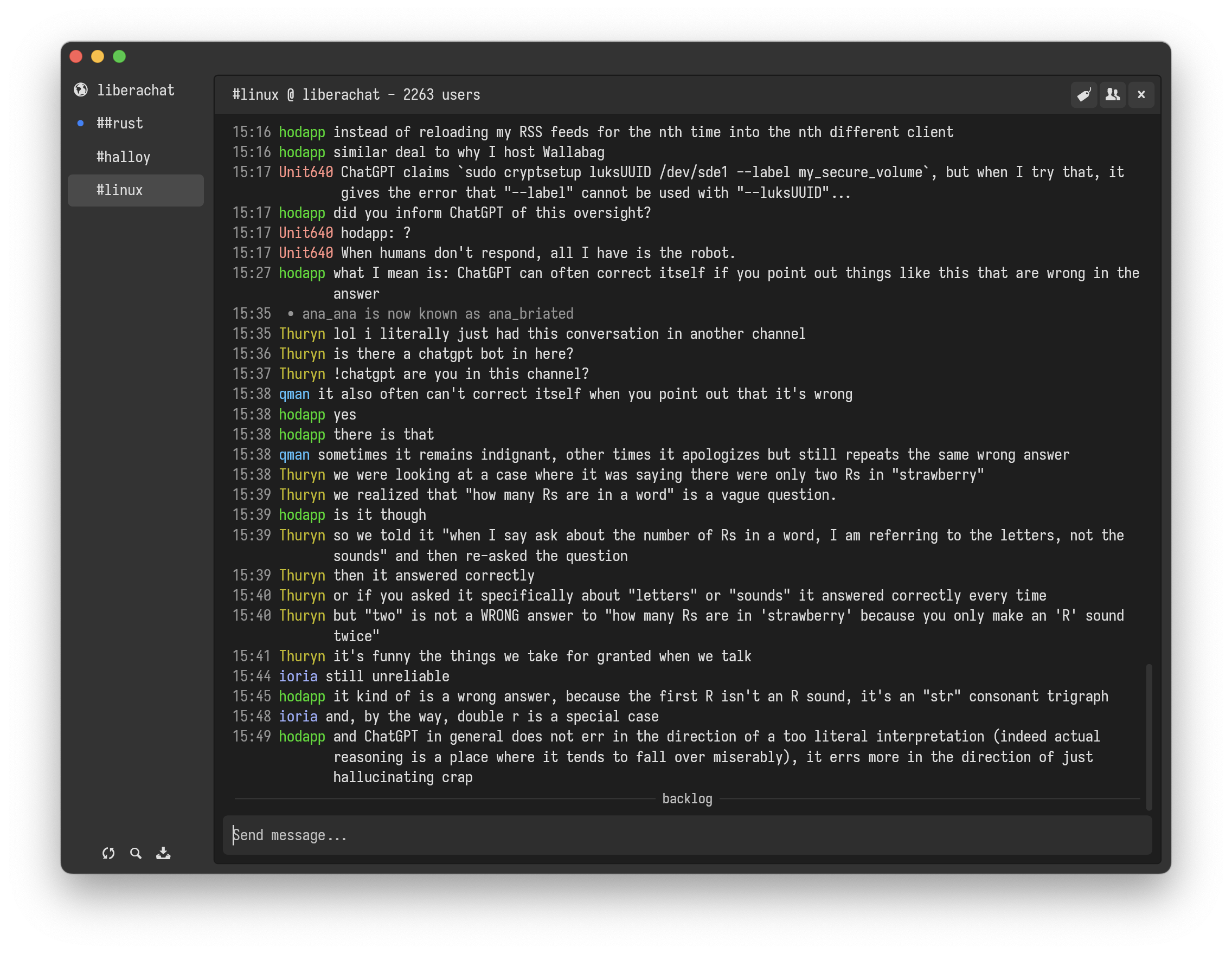Switch to the #halloy channel
This screenshot has width=1232, height=954.
[x=123, y=157]
